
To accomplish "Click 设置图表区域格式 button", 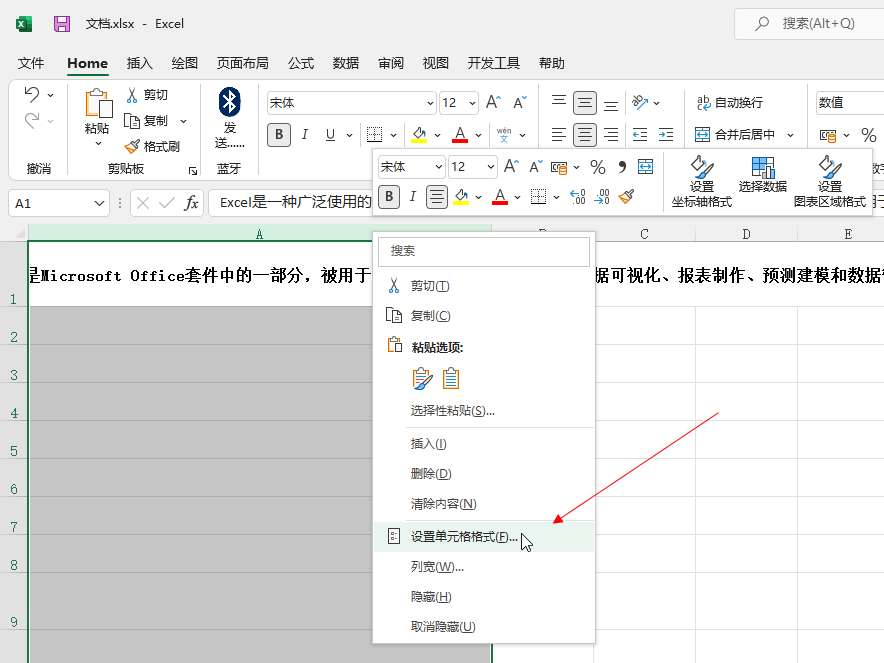I will point(830,182).
